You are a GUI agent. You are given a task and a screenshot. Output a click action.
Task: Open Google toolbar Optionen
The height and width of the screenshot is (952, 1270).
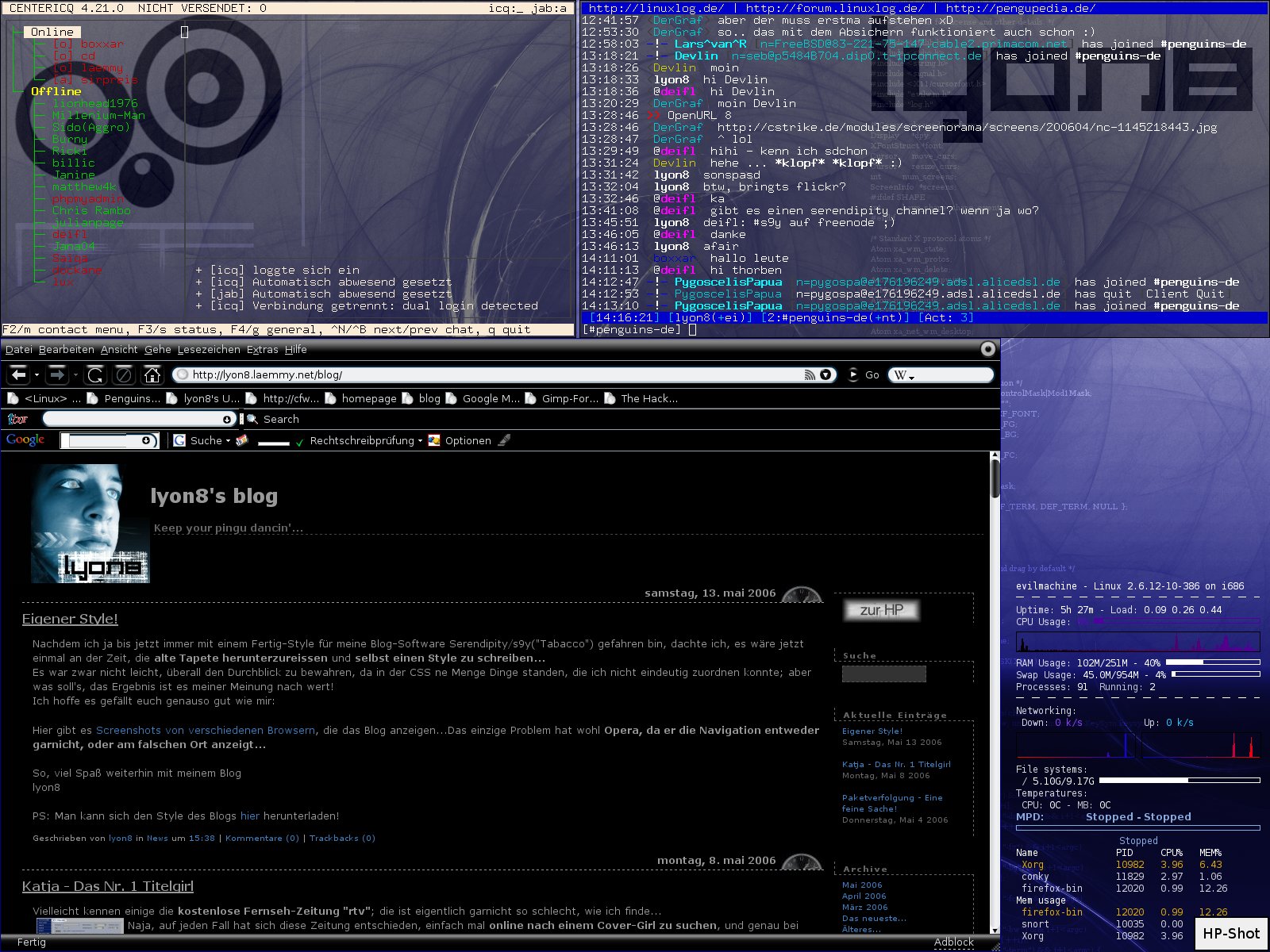point(468,440)
